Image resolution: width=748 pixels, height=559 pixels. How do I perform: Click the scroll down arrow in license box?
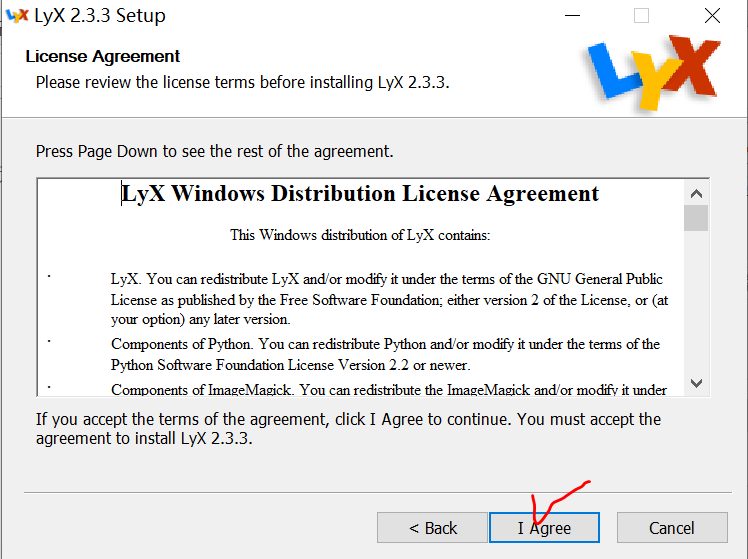696,383
